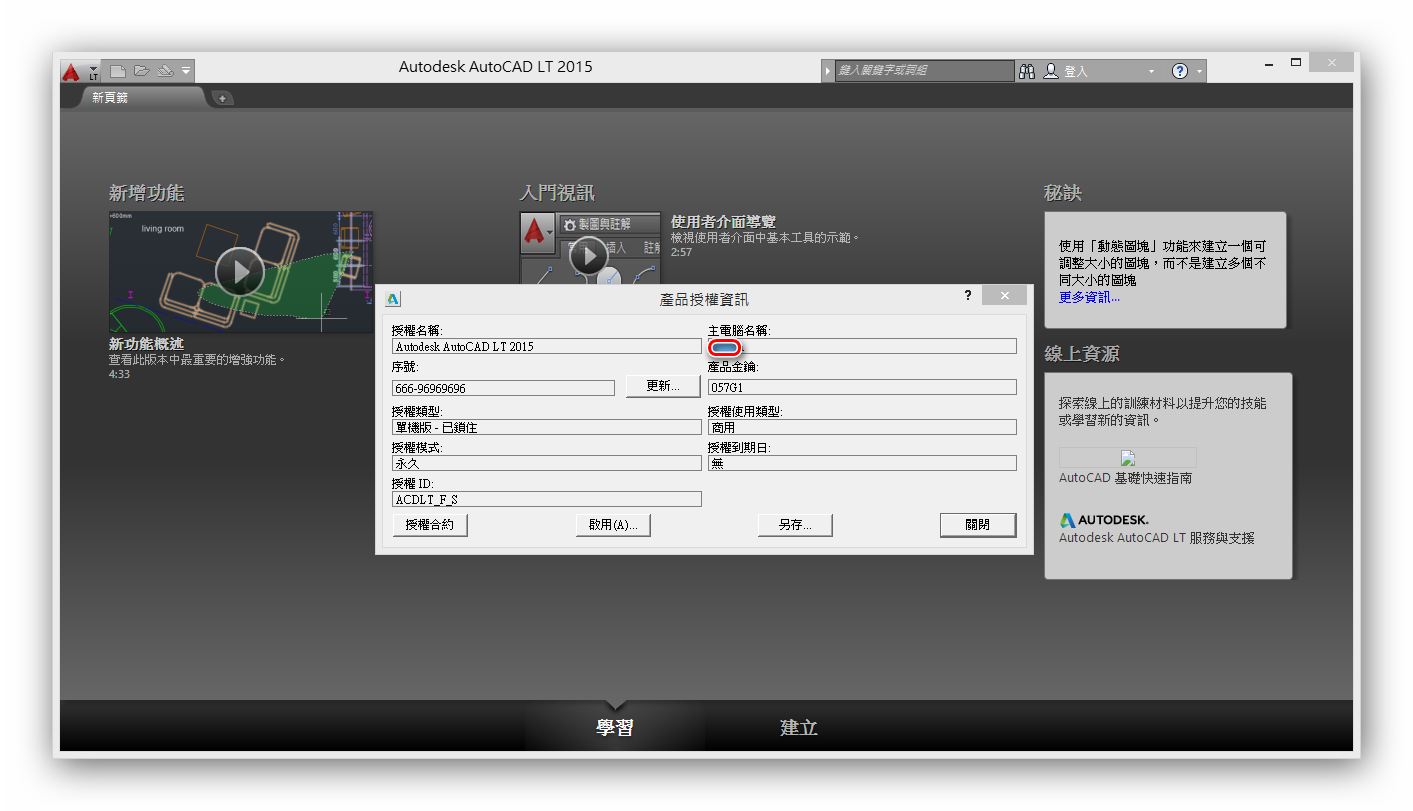
Task: Click the serial number field 666-96969696
Action: 504,388
